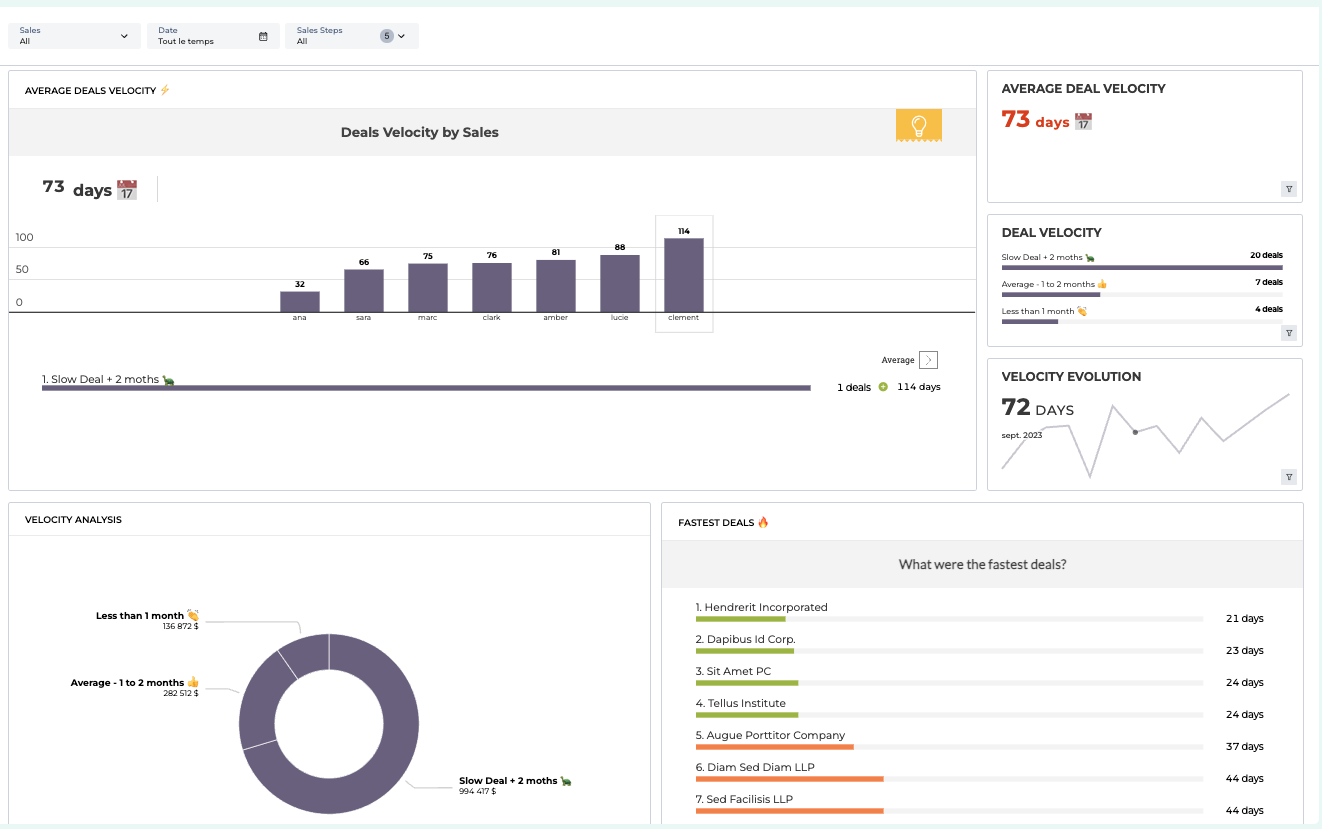Screen dimensions: 1322x829
Task: Click the Slow Deal 20 deals progress bar
Action: tap(1141, 268)
